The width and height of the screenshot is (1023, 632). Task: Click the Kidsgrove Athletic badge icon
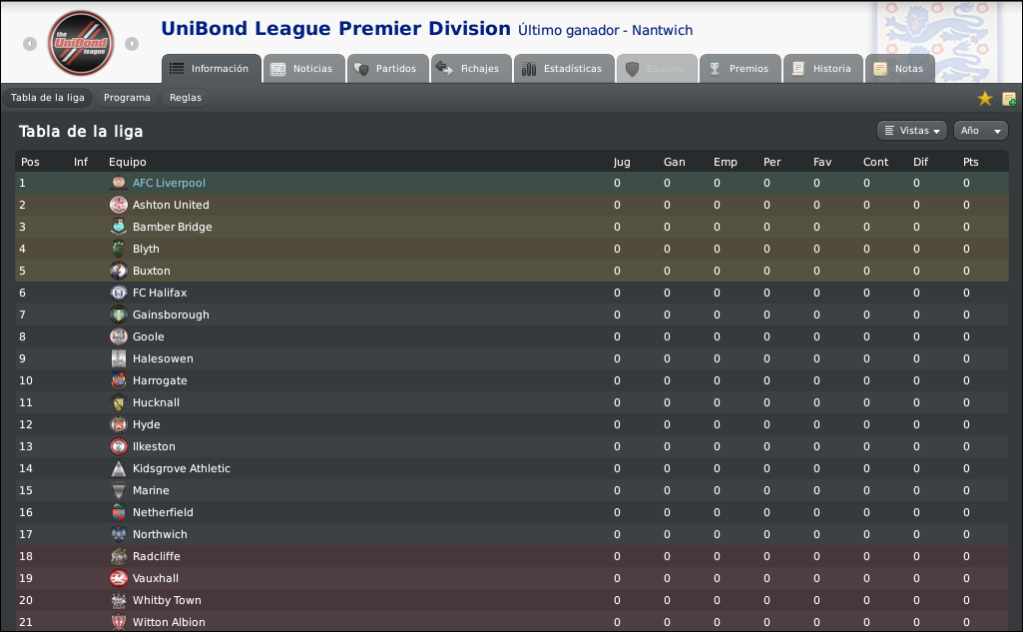(118, 468)
